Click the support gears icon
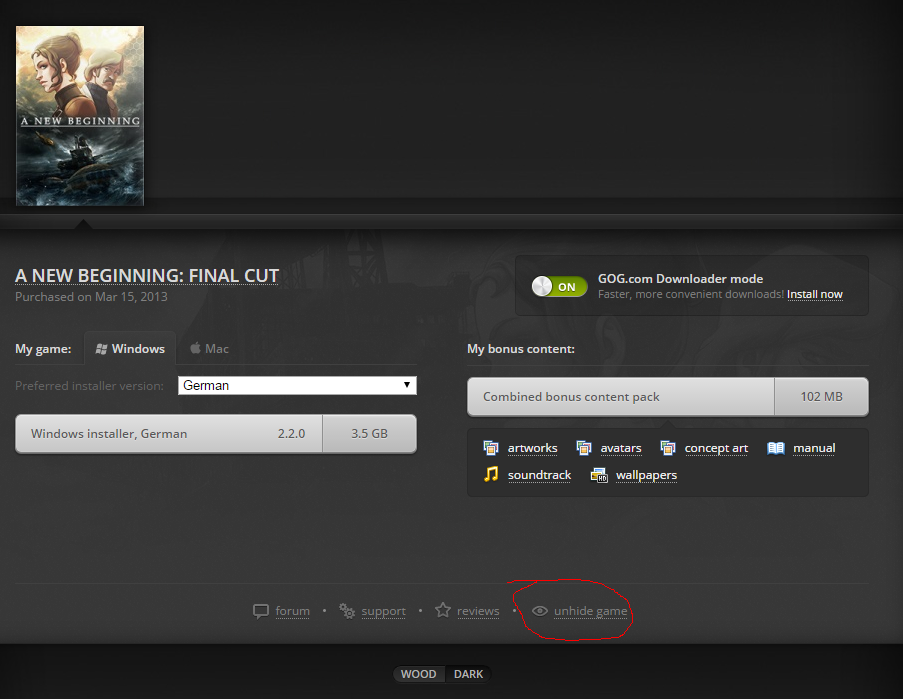Screen dimensions: 903x699 (x=347, y=611)
